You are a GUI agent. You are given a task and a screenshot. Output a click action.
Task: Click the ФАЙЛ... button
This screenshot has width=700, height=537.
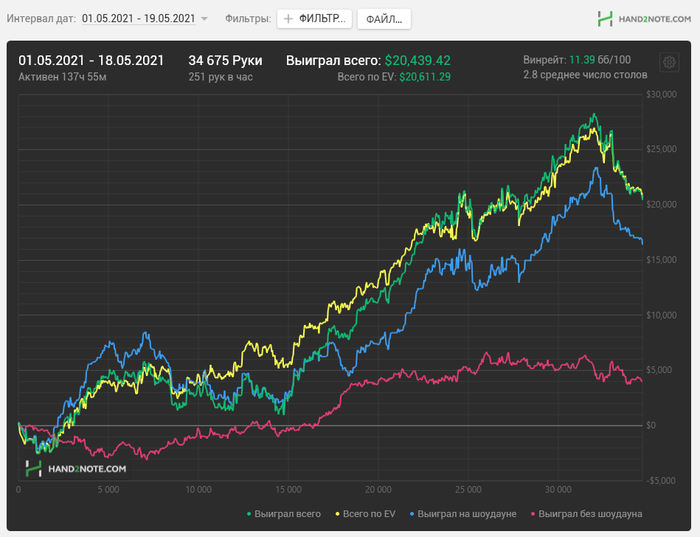384,19
